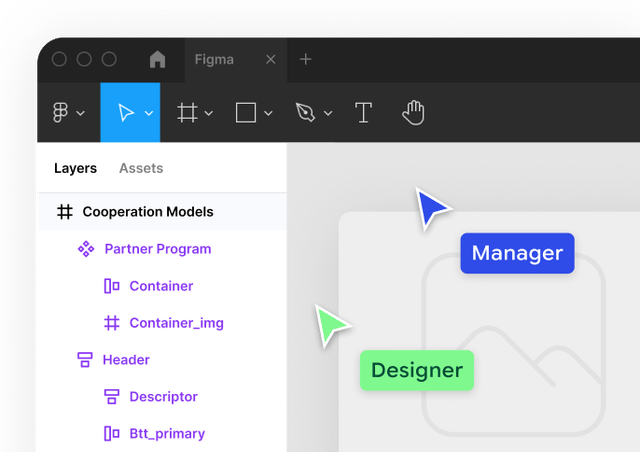Go to the Home screen icon
This screenshot has height=452, width=640.
click(x=158, y=60)
